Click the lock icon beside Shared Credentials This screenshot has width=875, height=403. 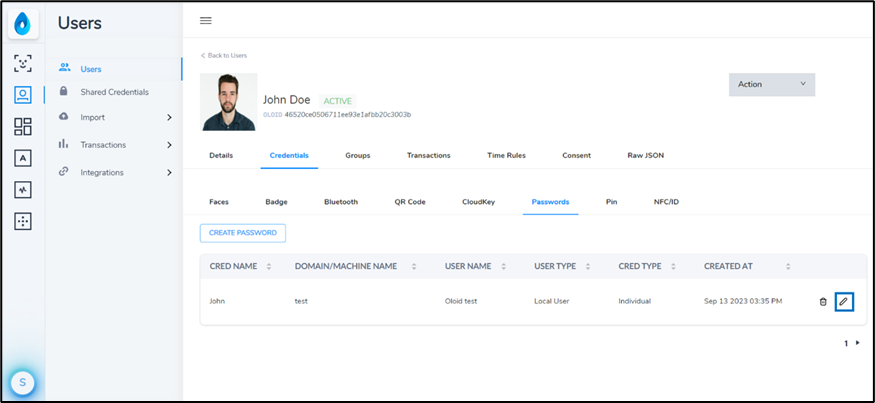pyautogui.click(x=64, y=91)
